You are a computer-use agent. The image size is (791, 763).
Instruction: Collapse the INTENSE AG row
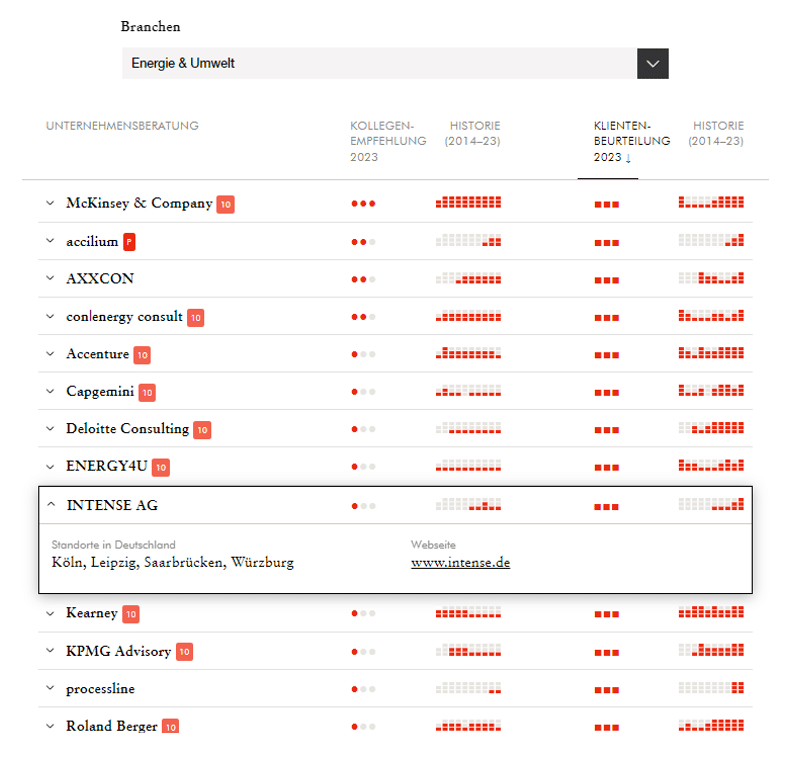pyautogui.click(x=51, y=505)
